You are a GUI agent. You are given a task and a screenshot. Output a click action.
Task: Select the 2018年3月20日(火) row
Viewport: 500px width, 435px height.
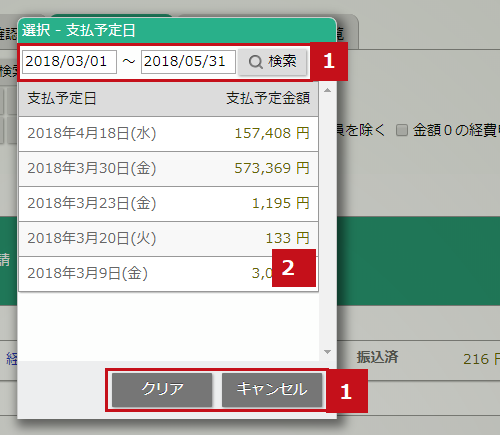point(169,239)
